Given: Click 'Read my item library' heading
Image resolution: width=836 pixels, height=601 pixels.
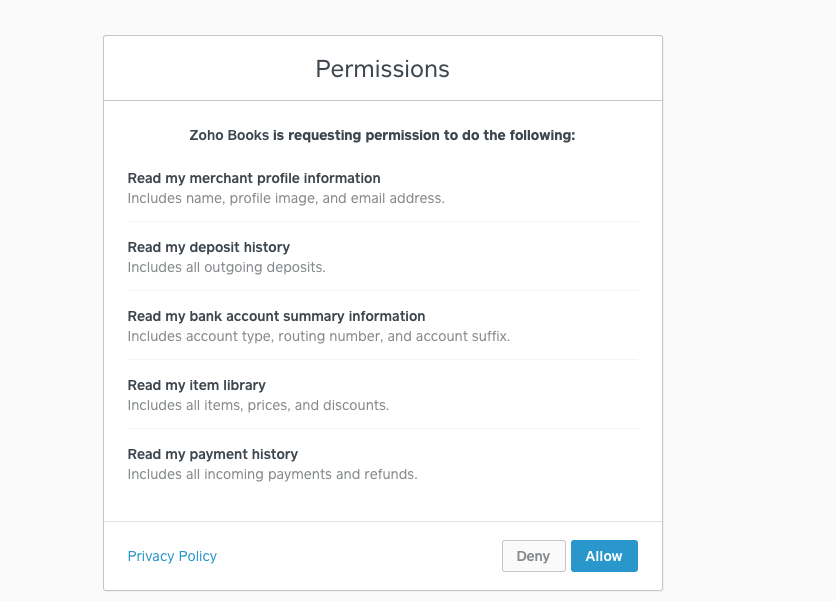Looking at the screenshot, I should tap(194, 385).
